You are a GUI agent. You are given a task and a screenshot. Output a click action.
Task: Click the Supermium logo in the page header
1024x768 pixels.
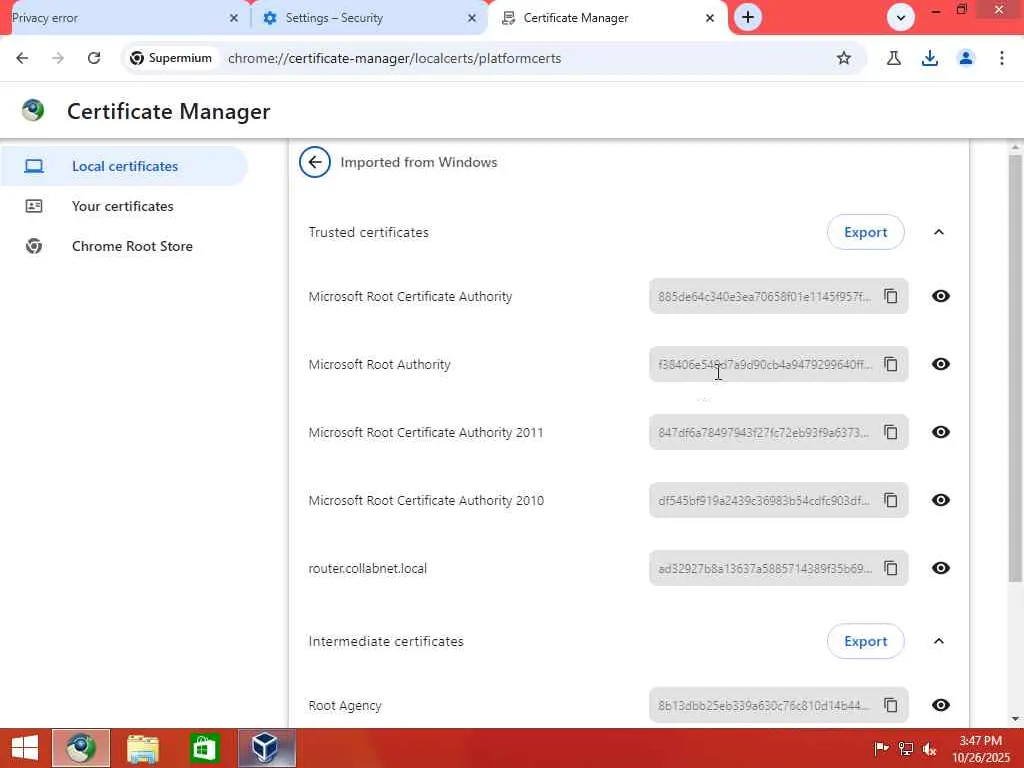pyautogui.click(x=33, y=110)
